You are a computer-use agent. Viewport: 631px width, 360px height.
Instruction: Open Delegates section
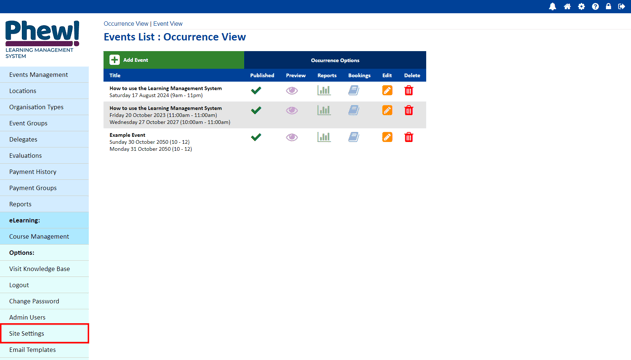click(44, 139)
